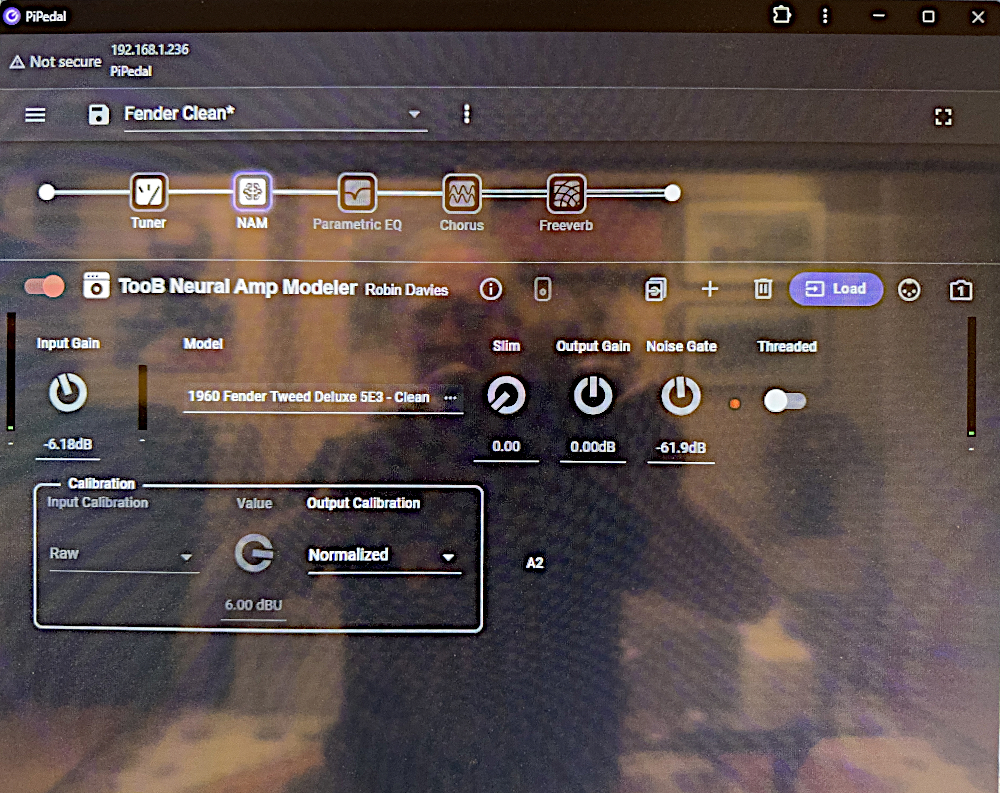Open the Input Calibration Raw dropdown
Screen dimensions: 1000x793
pos(124,554)
